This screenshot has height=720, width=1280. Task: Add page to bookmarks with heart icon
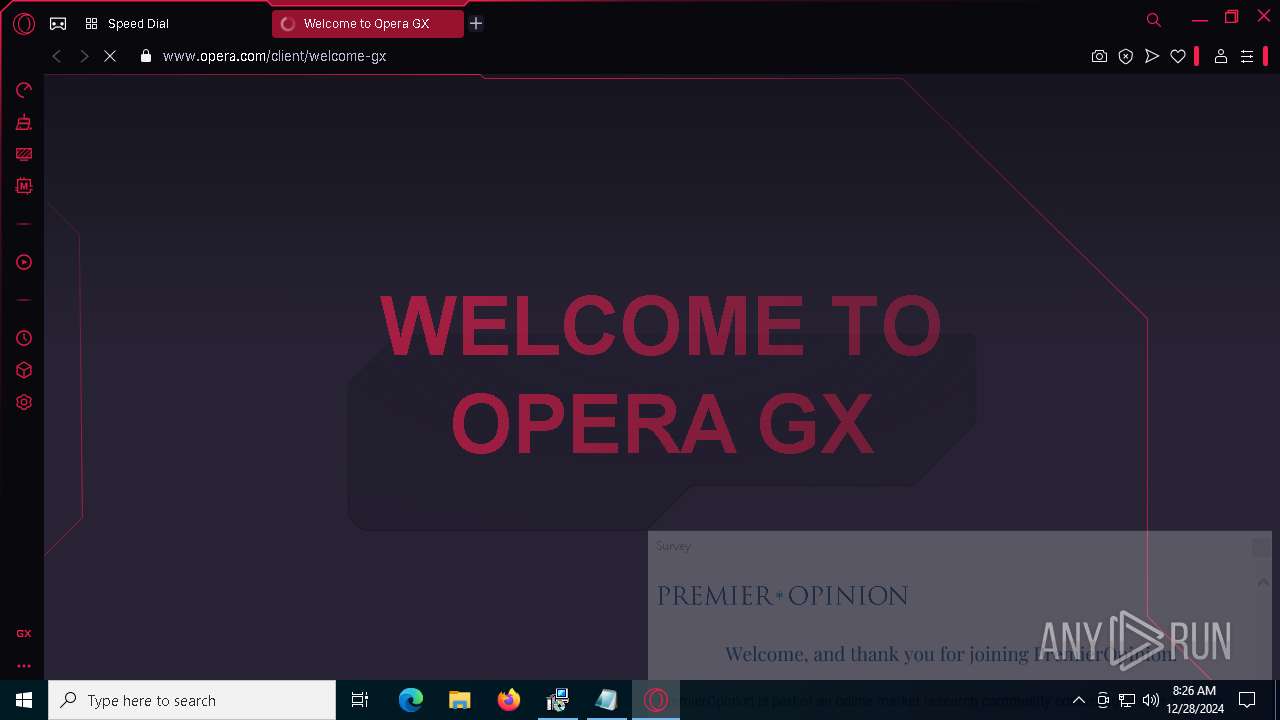(1178, 56)
